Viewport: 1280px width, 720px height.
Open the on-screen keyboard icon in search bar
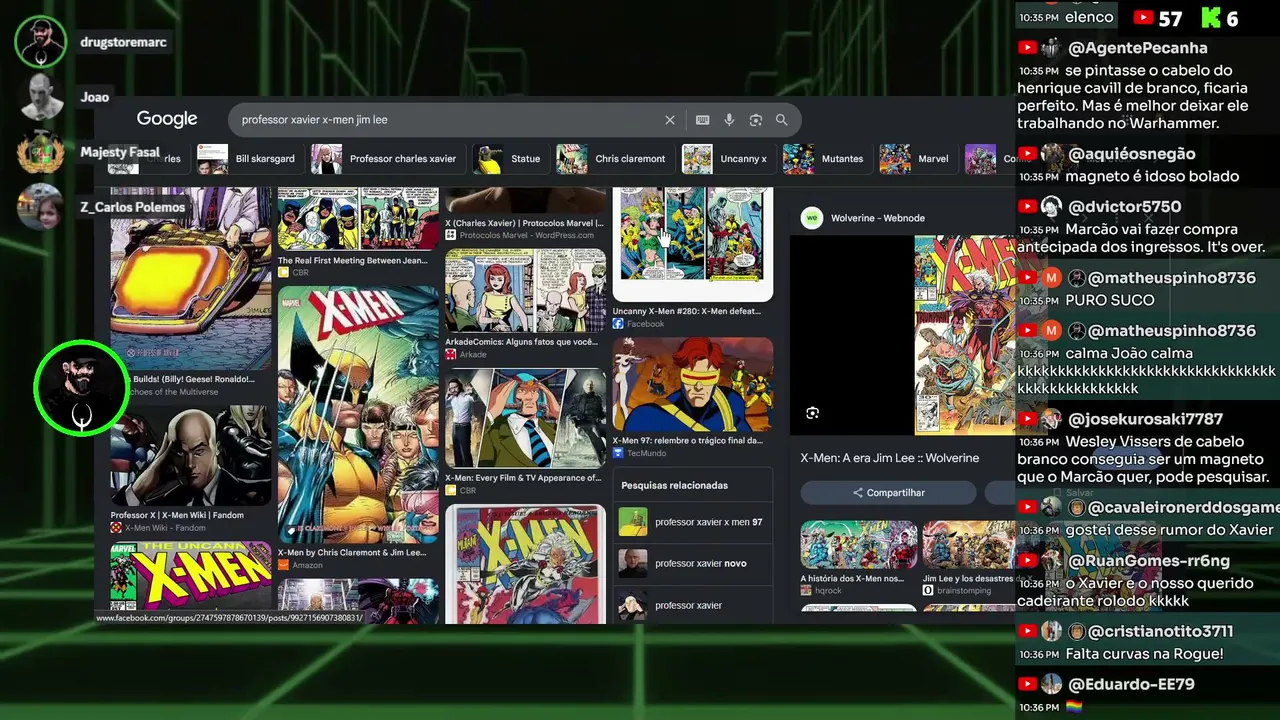pyautogui.click(x=703, y=120)
